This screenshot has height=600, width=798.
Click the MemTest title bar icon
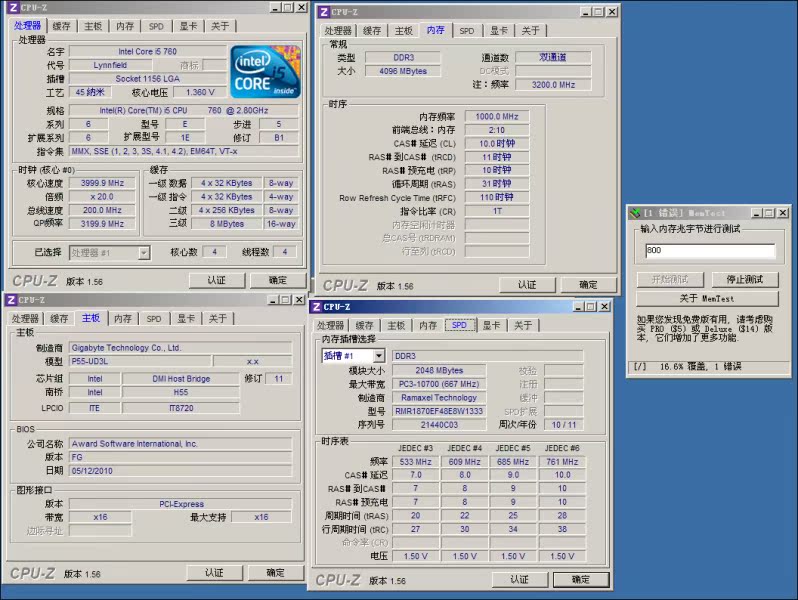(x=635, y=212)
